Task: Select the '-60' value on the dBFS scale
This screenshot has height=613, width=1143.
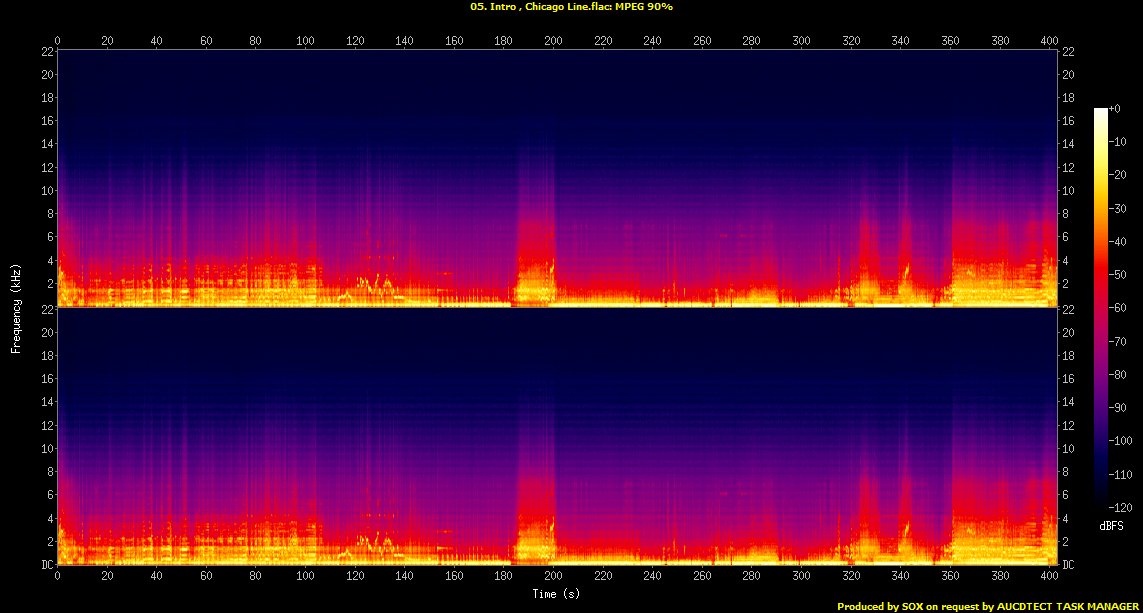Action: pyautogui.click(x=1122, y=310)
